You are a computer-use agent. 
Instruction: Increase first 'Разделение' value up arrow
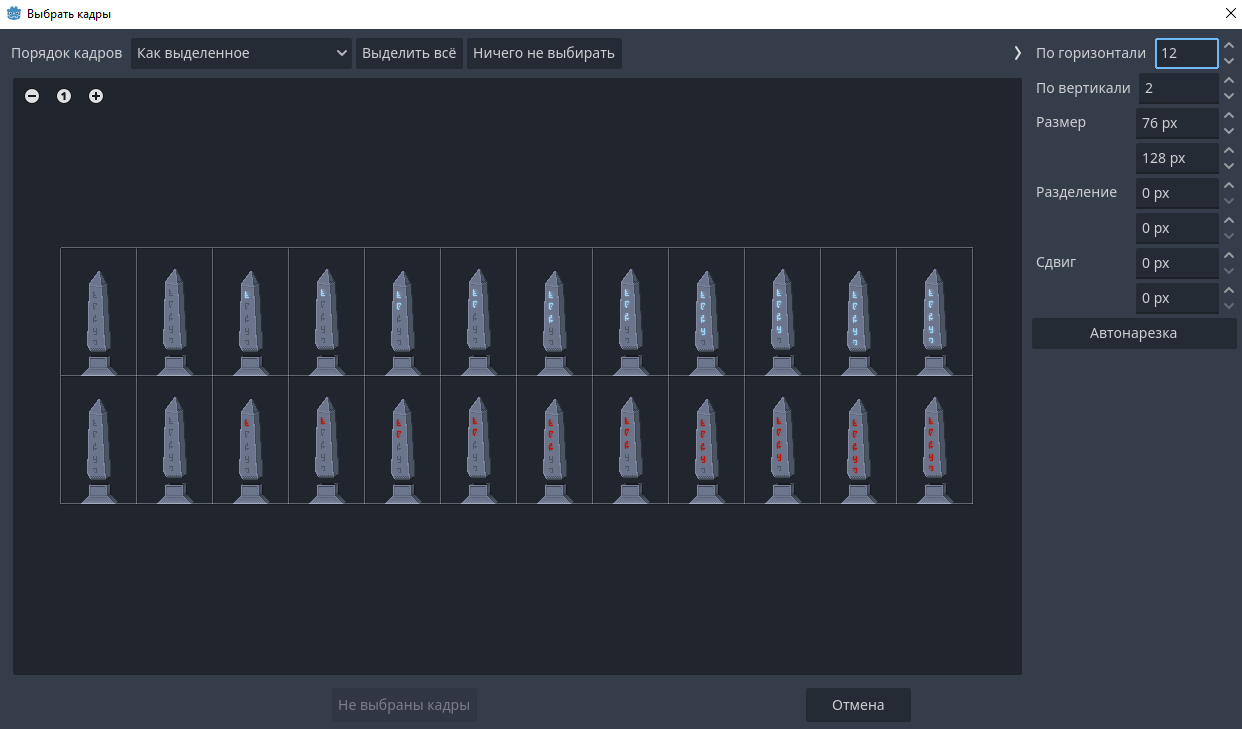tap(1229, 185)
